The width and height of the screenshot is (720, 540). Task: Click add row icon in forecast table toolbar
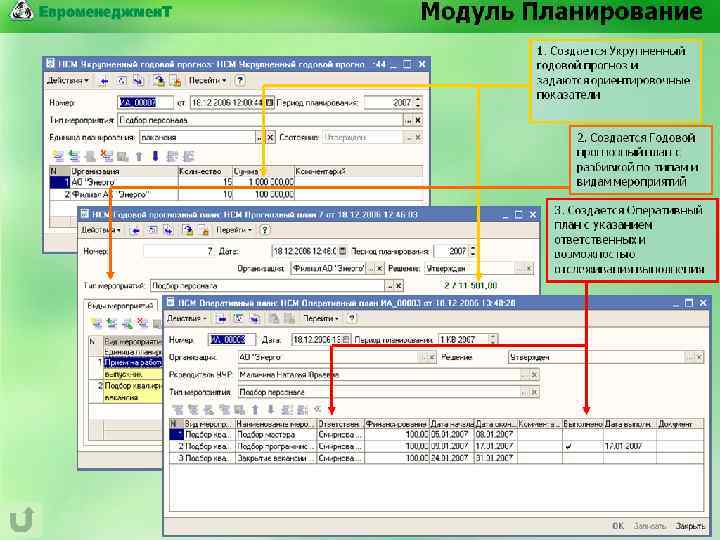57,156
